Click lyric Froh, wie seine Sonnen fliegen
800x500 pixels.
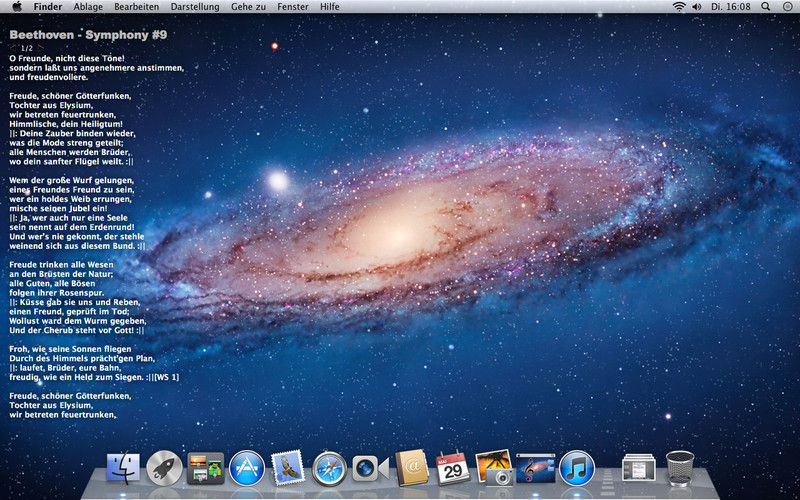[x=70, y=349]
